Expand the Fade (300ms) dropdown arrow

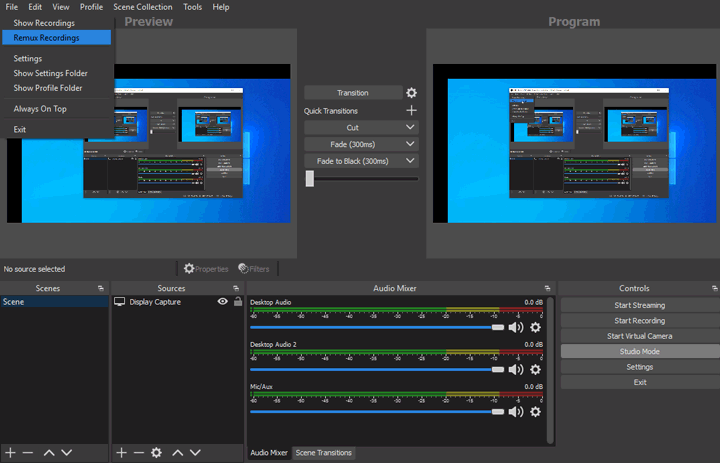click(x=410, y=144)
